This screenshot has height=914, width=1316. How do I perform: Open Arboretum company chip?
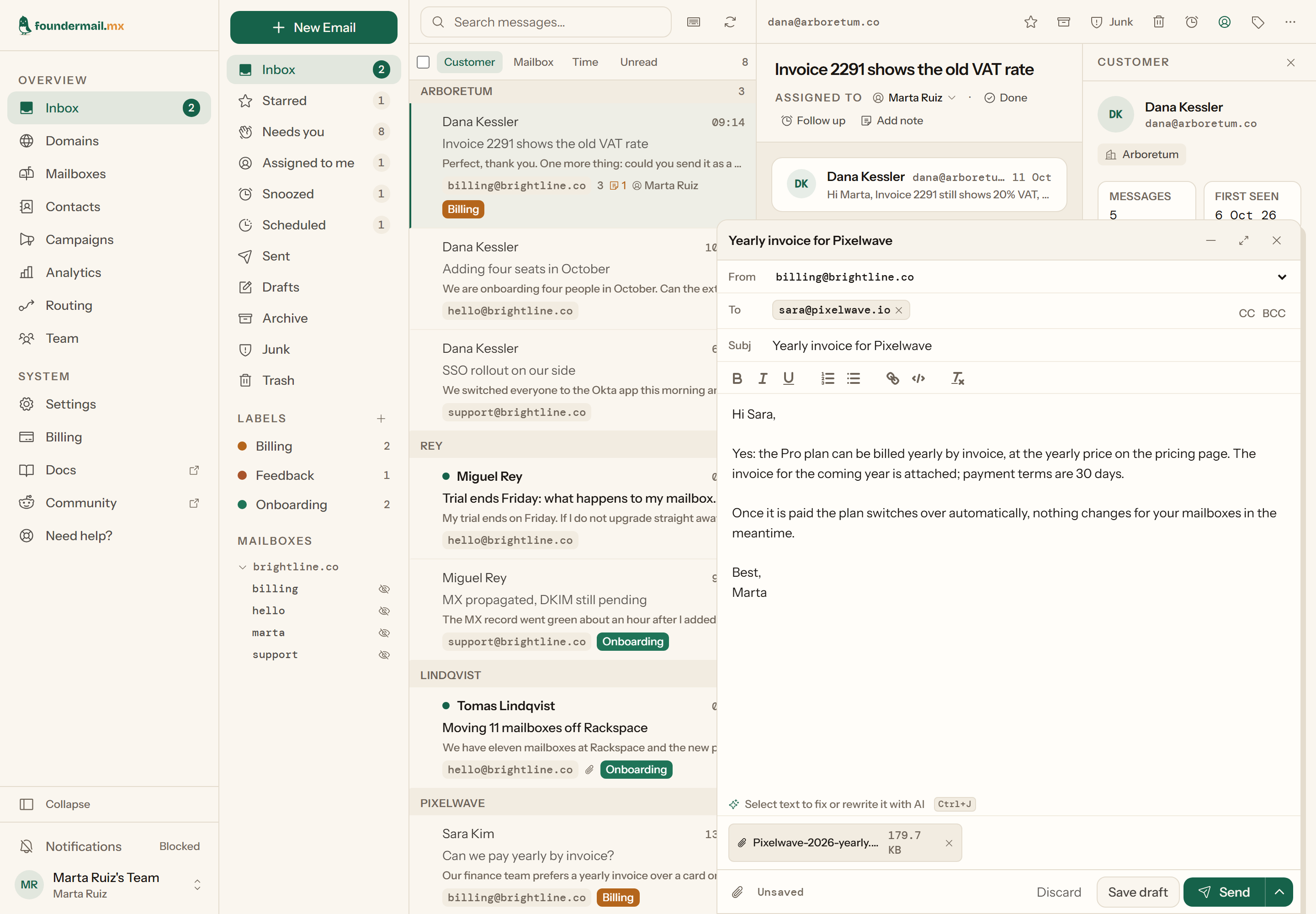tap(1141, 154)
